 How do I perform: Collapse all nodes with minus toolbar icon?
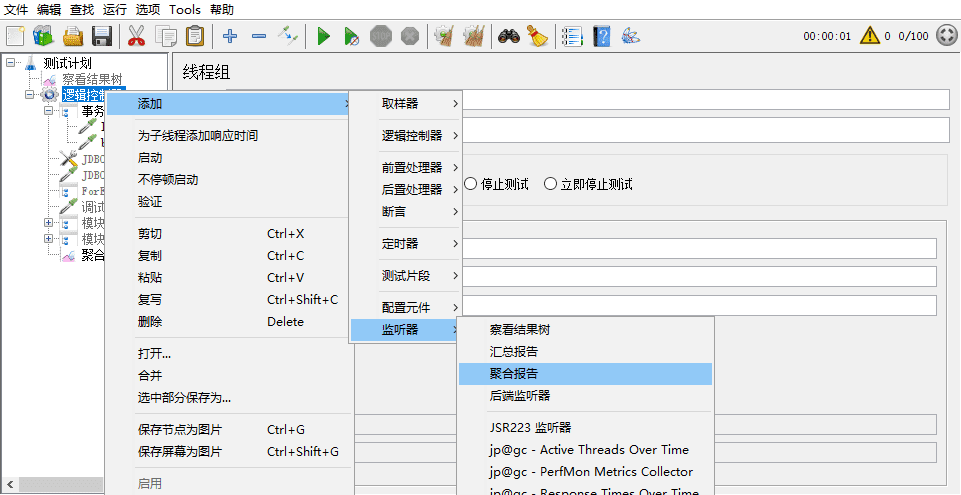tap(259, 36)
